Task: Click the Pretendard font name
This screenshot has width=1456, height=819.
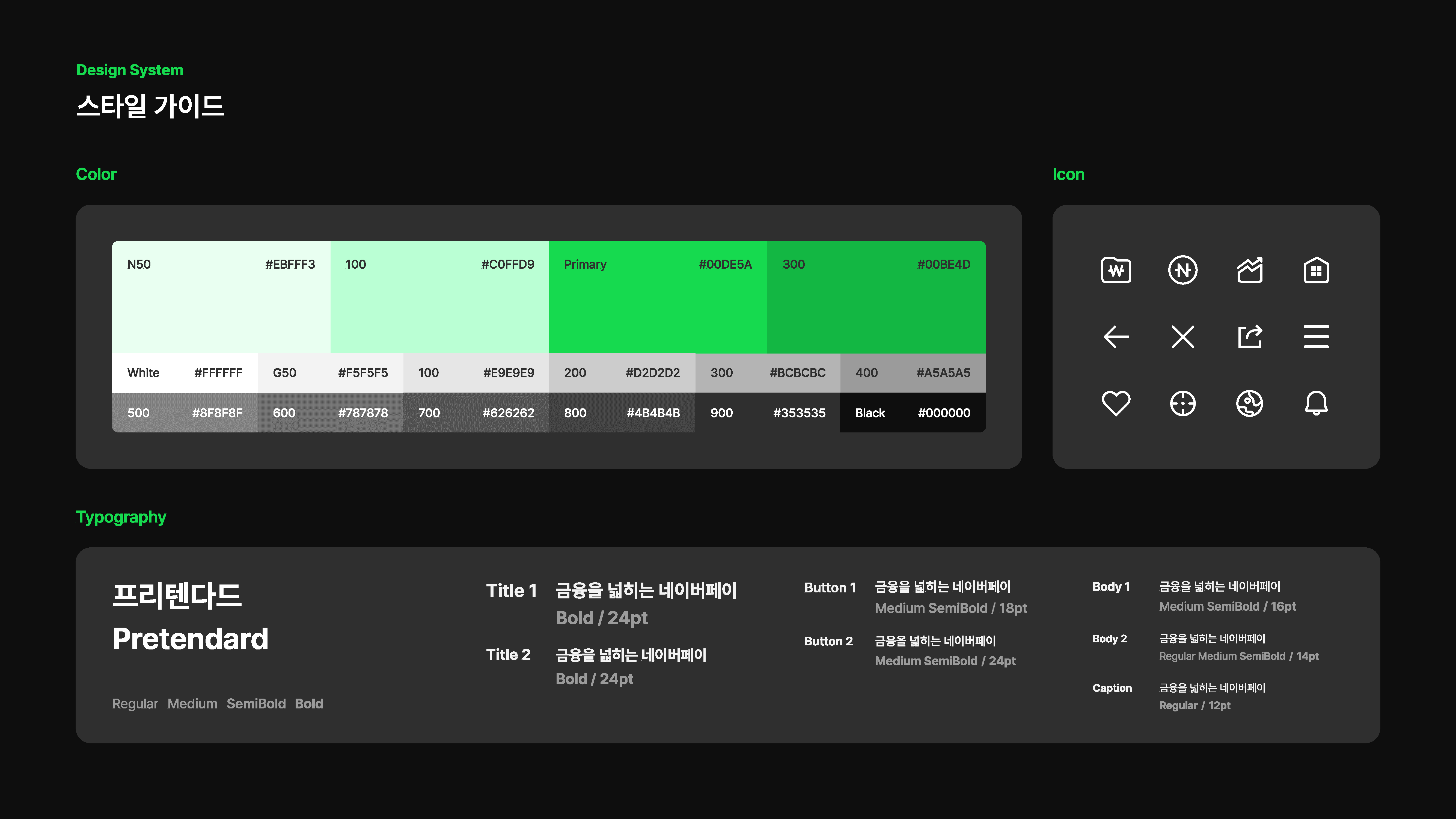Action: click(190, 639)
